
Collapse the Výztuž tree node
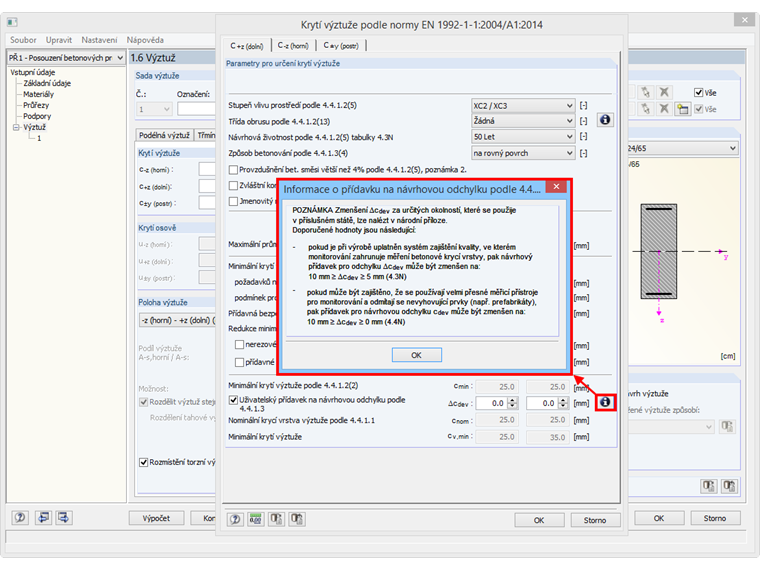[x=16, y=127]
